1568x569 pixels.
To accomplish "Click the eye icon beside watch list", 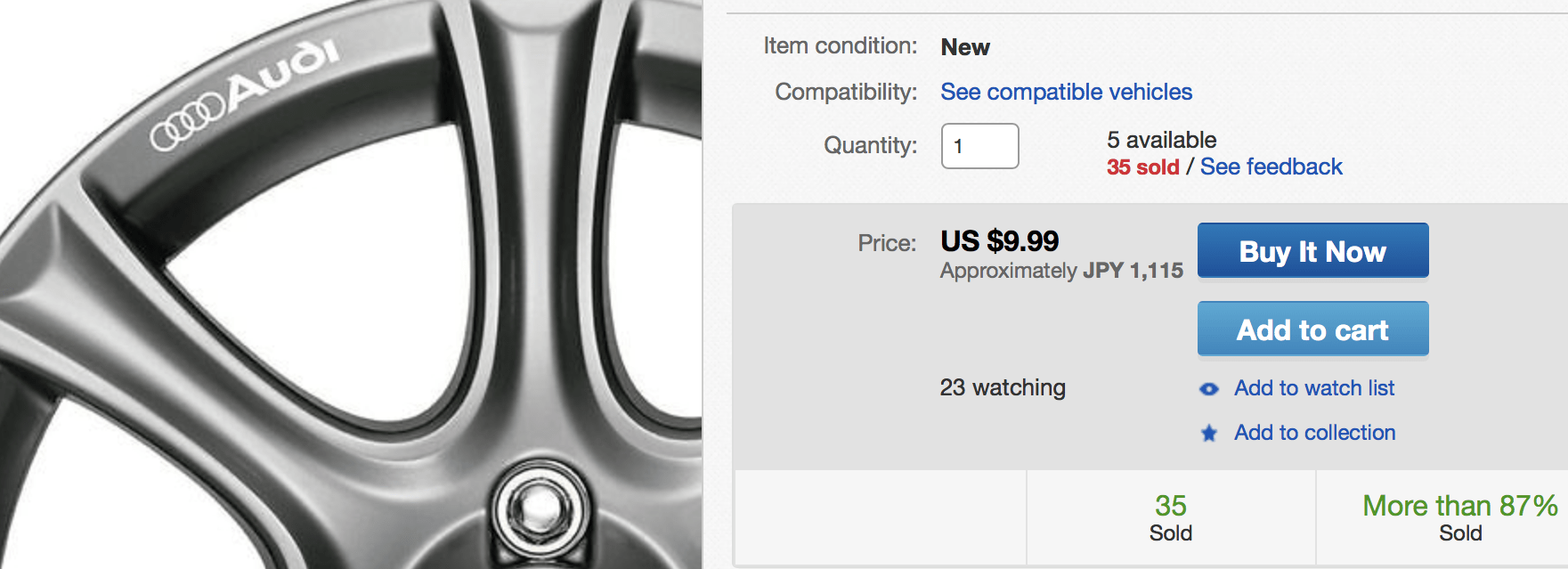I will (x=1208, y=389).
